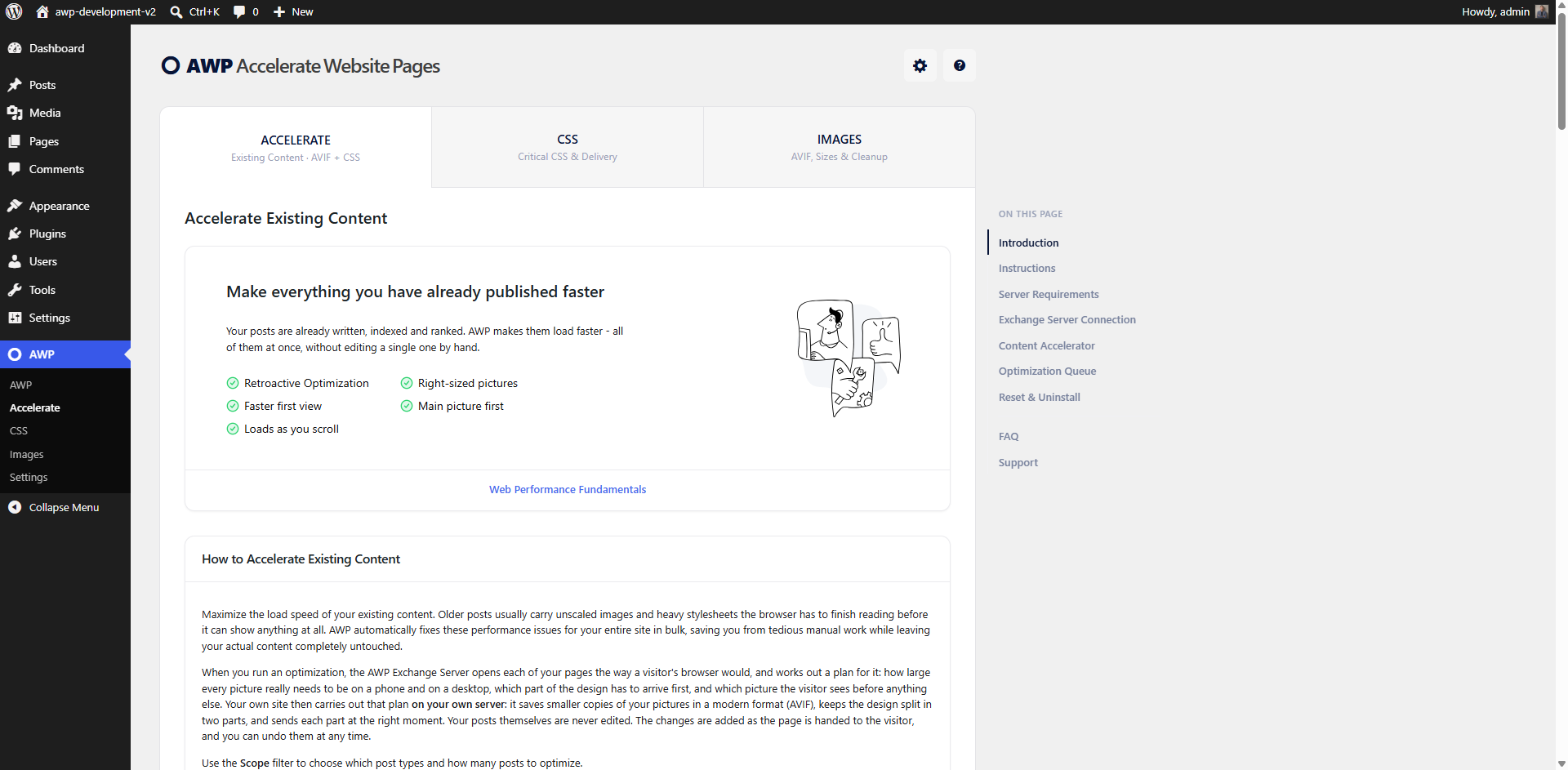Click the WordPress logo icon

14,11
